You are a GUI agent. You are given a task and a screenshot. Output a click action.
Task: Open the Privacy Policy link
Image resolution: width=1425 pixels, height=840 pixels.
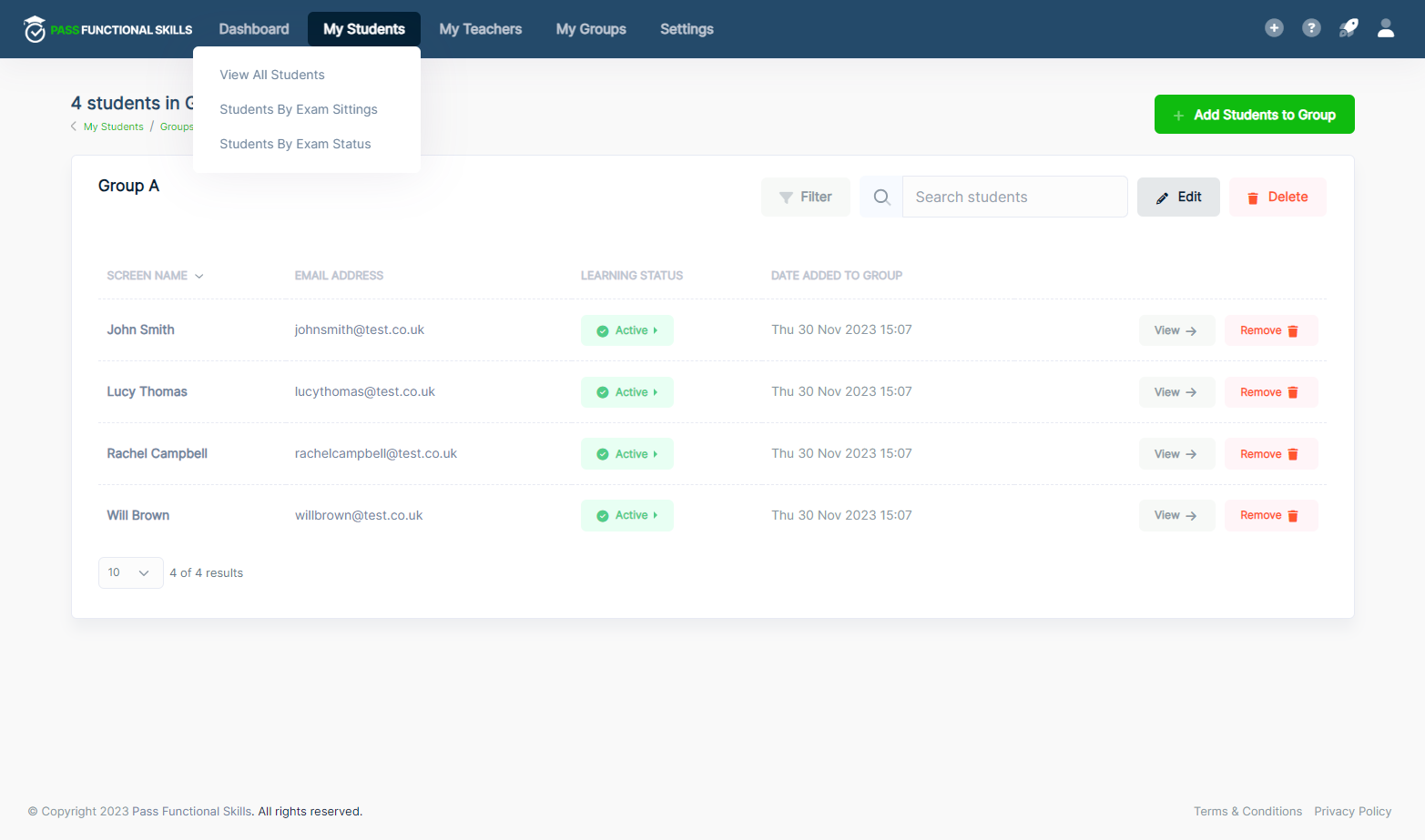click(1352, 811)
